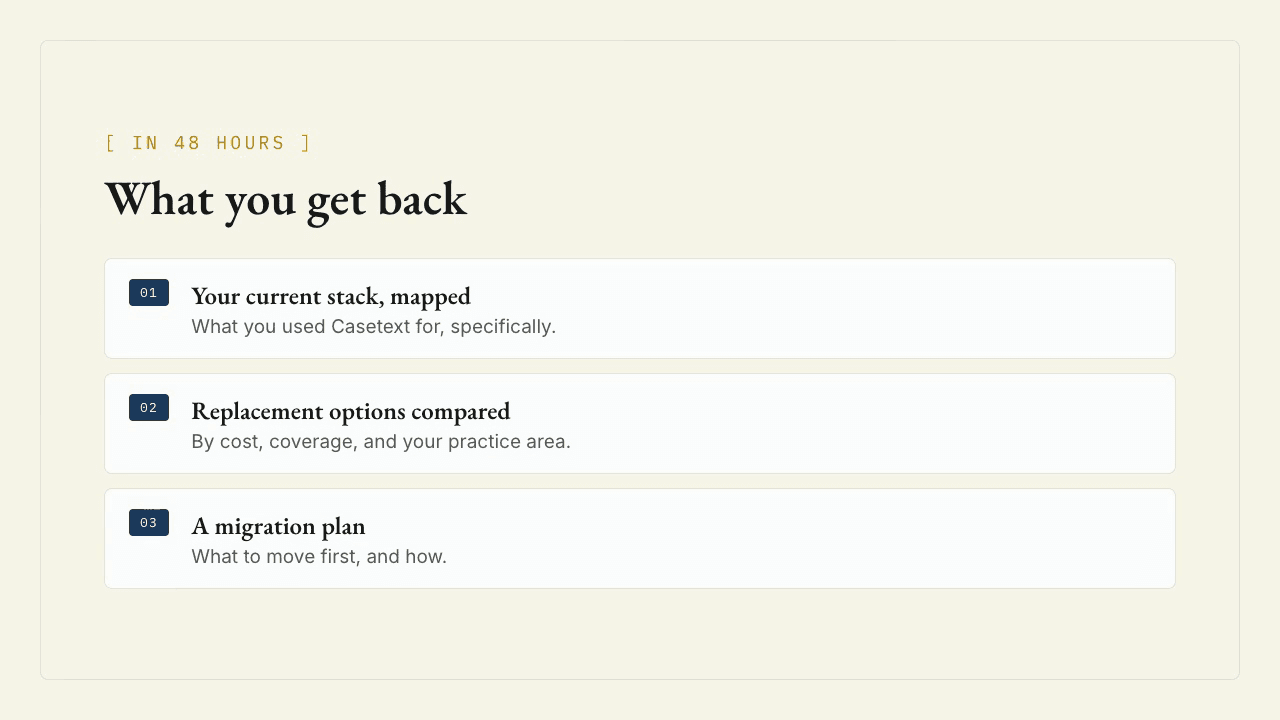This screenshot has height=720, width=1280.
Task: Select the 'A migration plan' title
Action: pyautogui.click(x=278, y=526)
